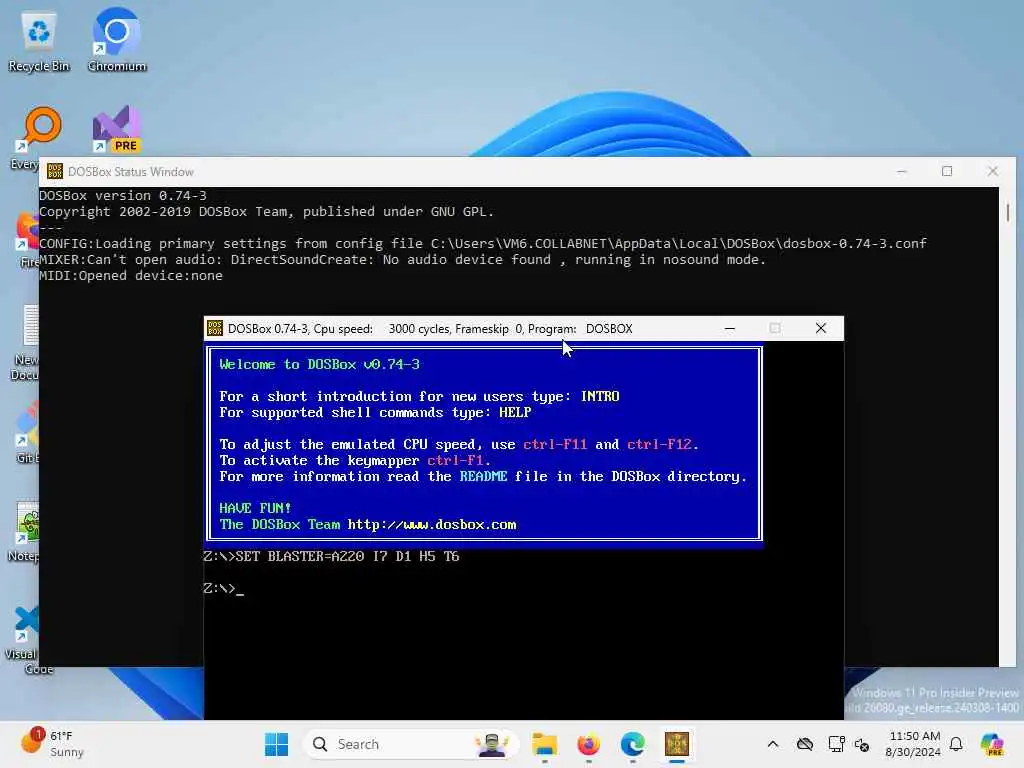
Task: Click the DOSBox 0.74-3 window title icon
Action: tap(215, 328)
